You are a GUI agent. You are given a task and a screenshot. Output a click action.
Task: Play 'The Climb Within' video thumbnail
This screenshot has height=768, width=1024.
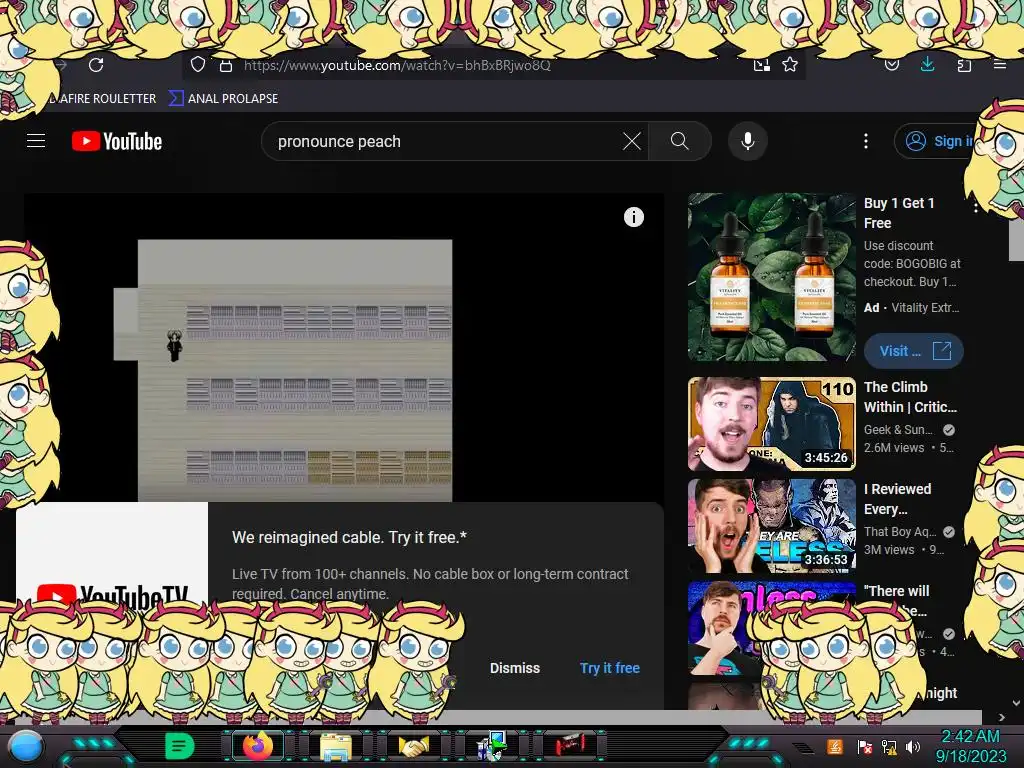[771, 424]
